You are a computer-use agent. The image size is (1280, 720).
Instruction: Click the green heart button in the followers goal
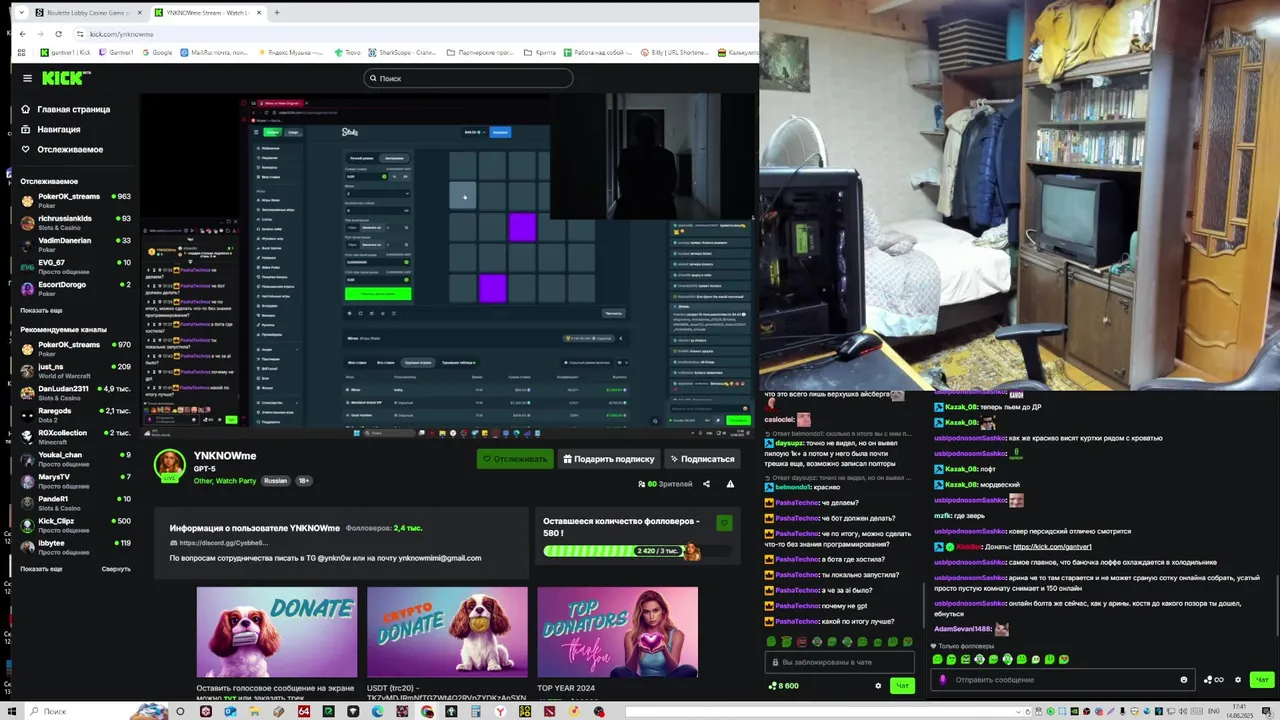click(724, 523)
